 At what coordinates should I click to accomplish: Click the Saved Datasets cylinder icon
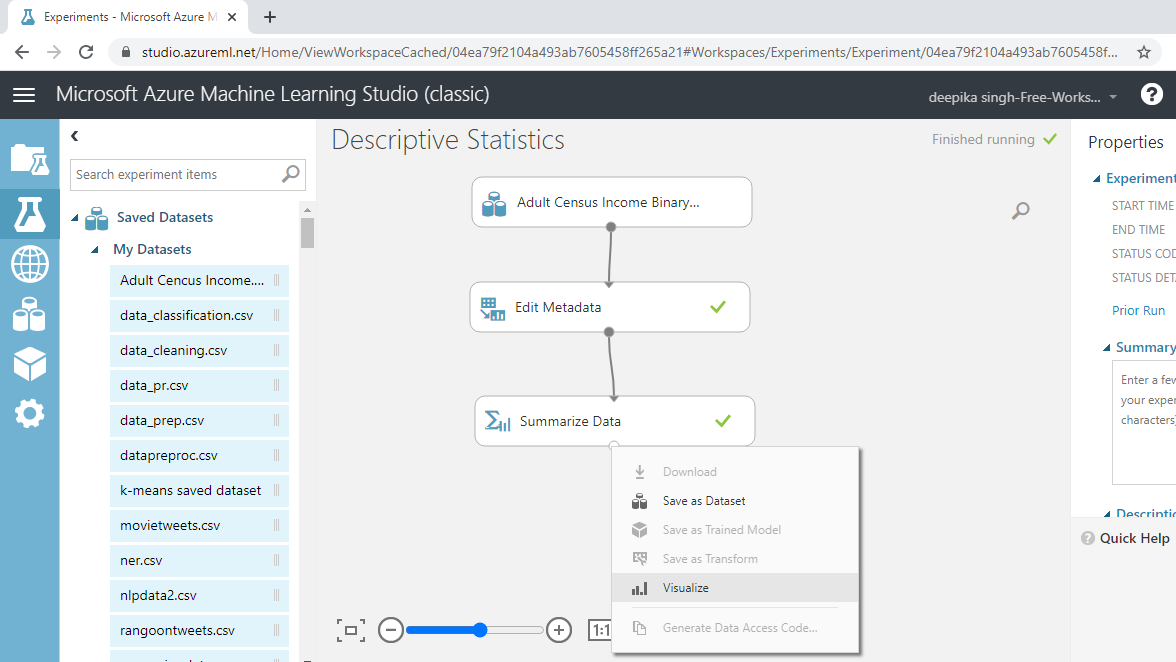(x=97, y=218)
